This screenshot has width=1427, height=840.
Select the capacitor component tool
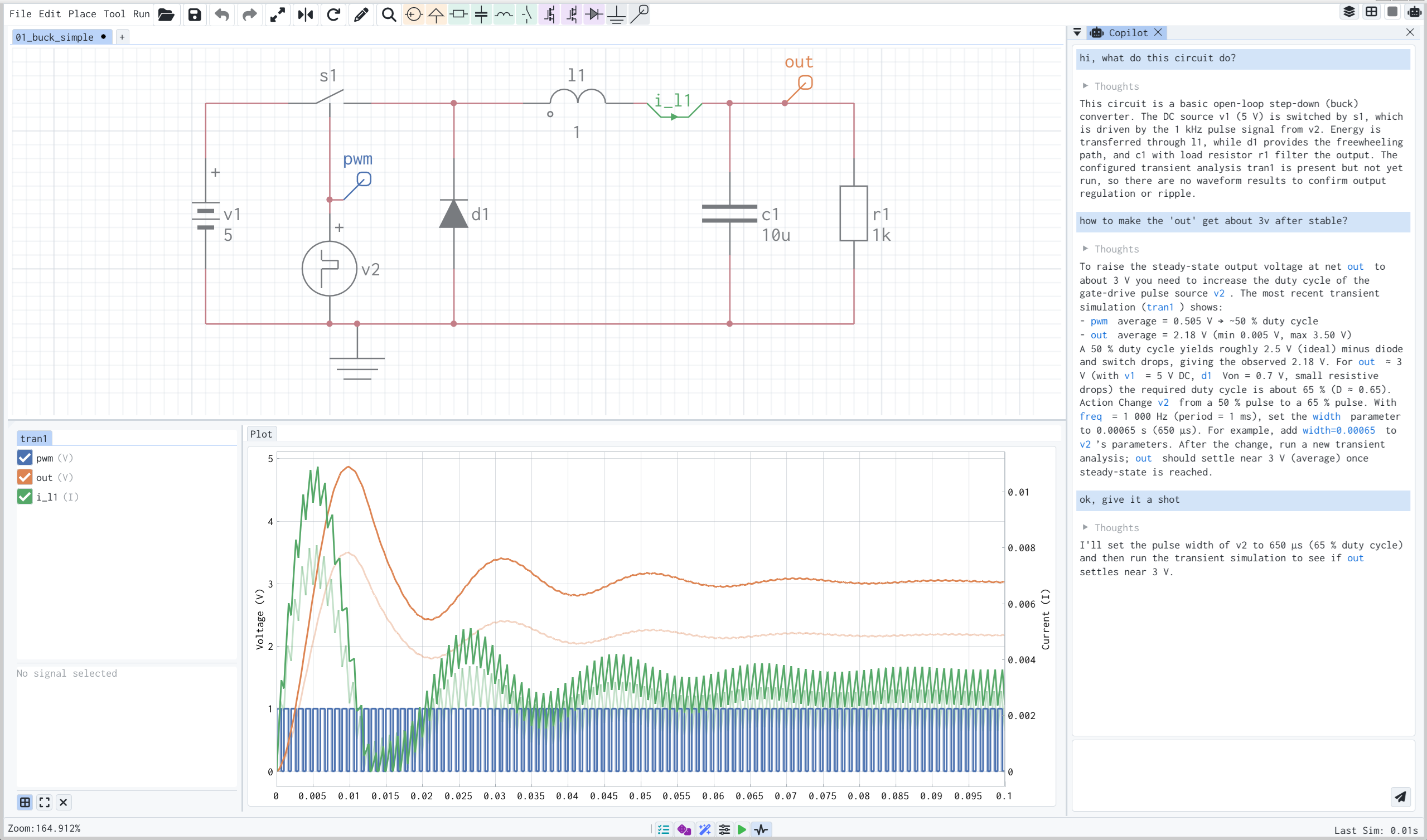[481, 14]
